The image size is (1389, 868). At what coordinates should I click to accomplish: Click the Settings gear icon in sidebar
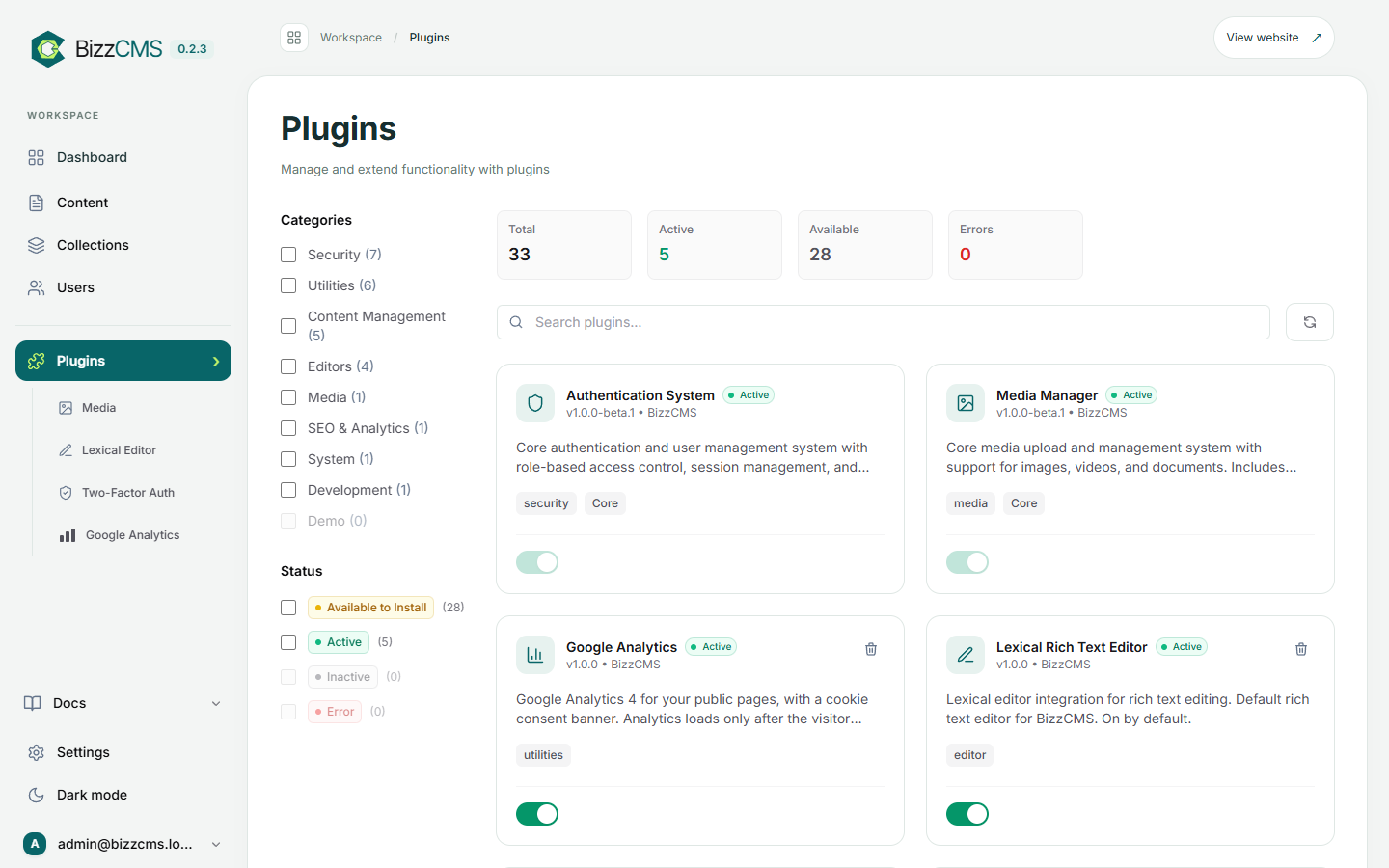37,752
